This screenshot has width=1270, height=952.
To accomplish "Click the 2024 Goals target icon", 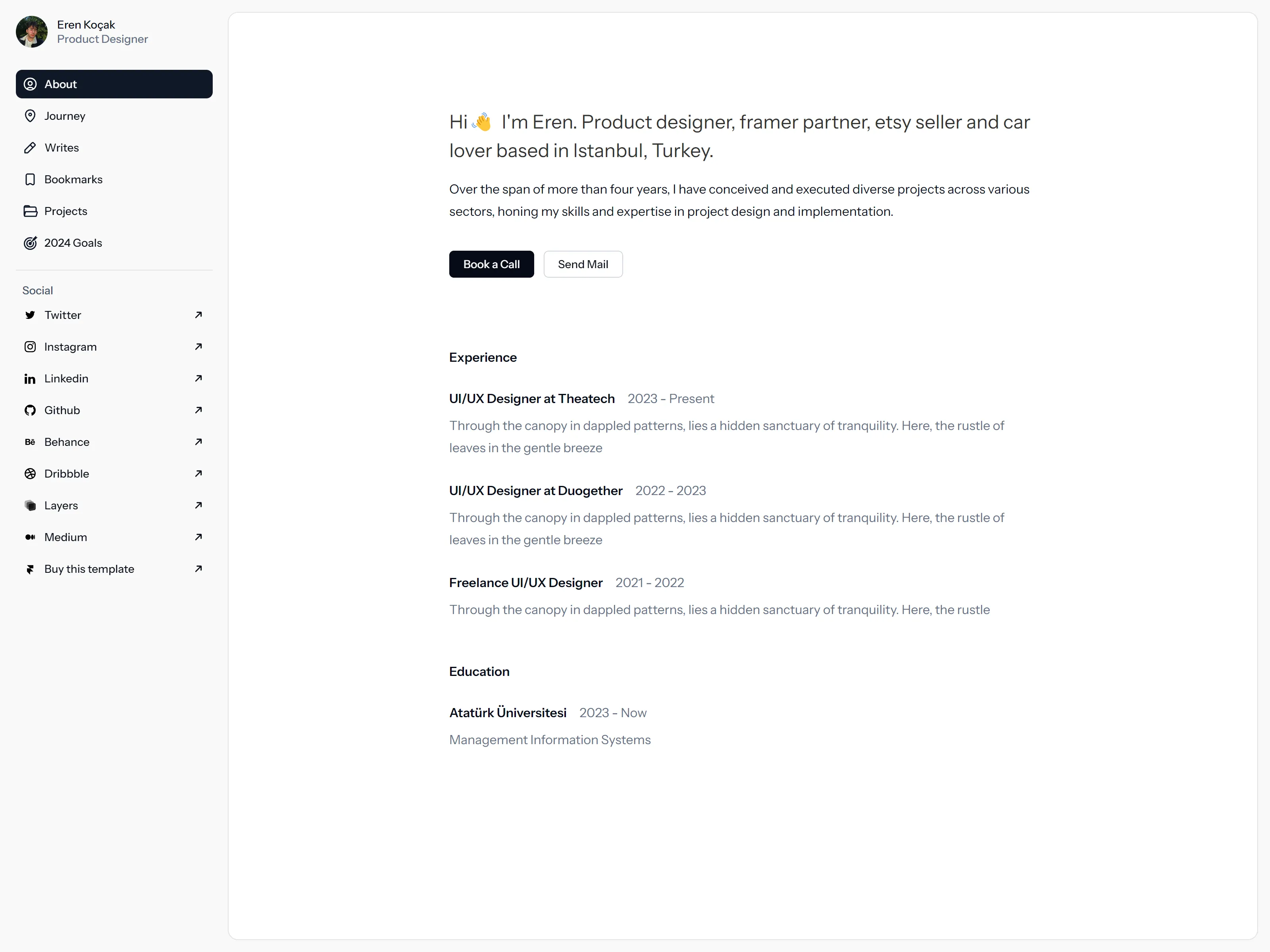I will (30, 243).
